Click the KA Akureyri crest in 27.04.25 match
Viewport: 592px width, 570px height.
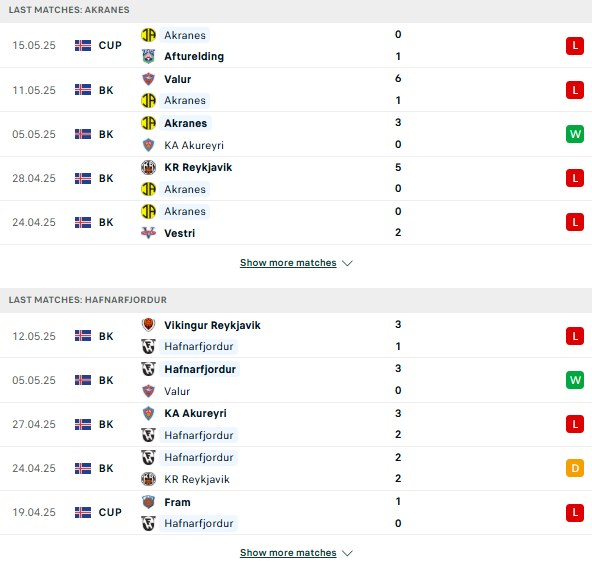pos(148,413)
